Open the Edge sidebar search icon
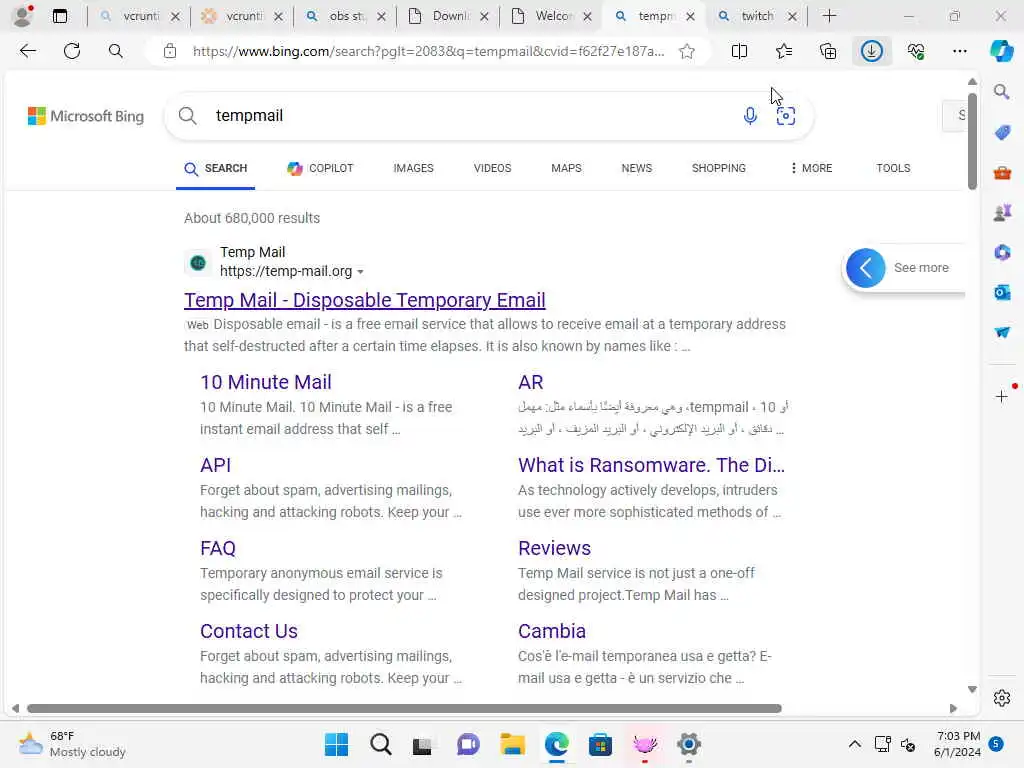Image resolution: width=1024 pixels, height=768 pixels. click(x=1002, y=92)
